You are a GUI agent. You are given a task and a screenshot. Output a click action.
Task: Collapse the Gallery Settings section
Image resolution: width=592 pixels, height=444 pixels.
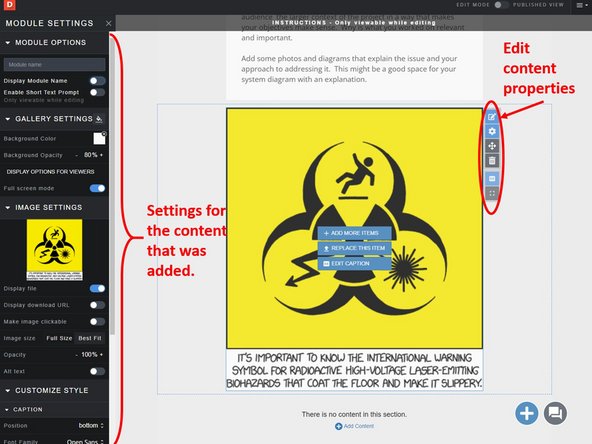[x=8, y=119]
